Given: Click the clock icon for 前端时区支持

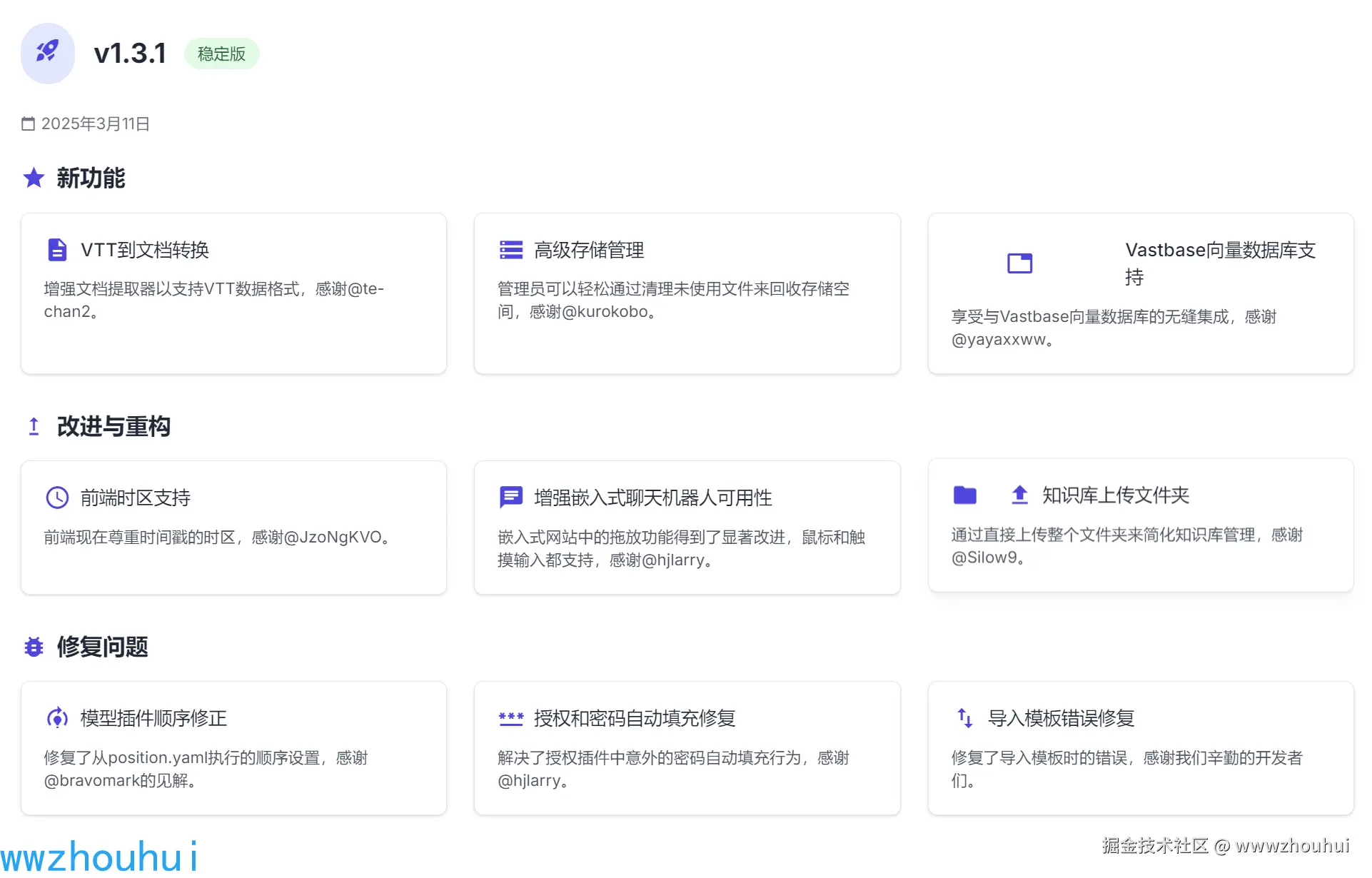Looking at the screenshot, I should click(57, 498).
